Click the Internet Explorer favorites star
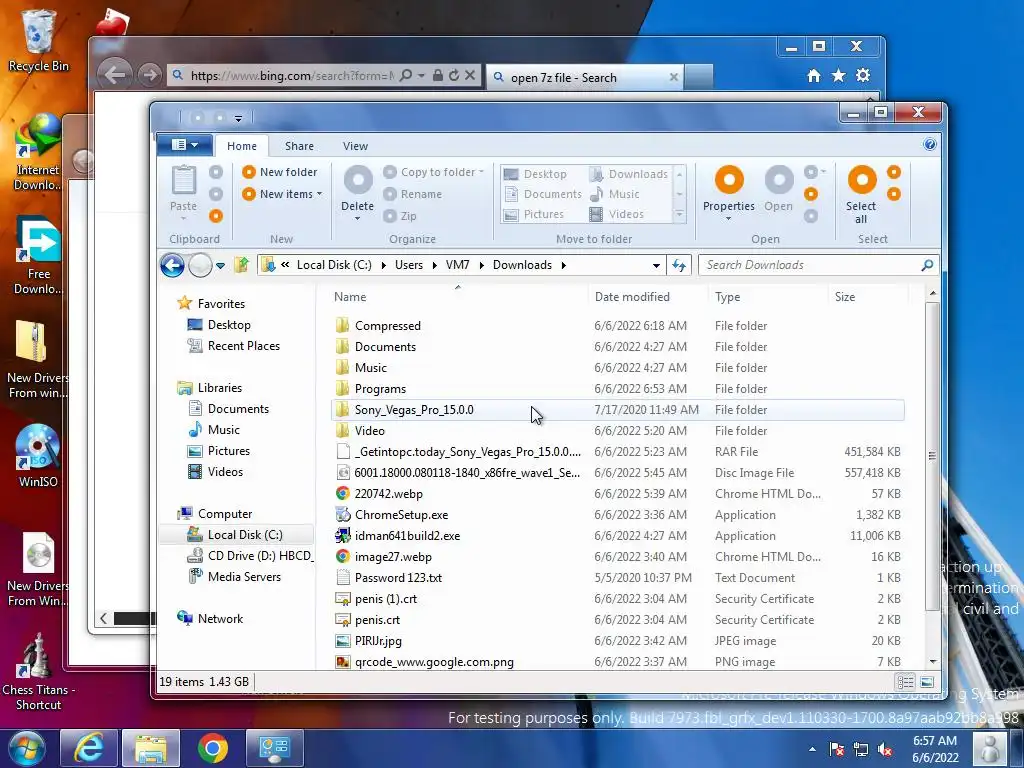The image size is (1024, 768). pyautogui.click(x=839, y=76)
